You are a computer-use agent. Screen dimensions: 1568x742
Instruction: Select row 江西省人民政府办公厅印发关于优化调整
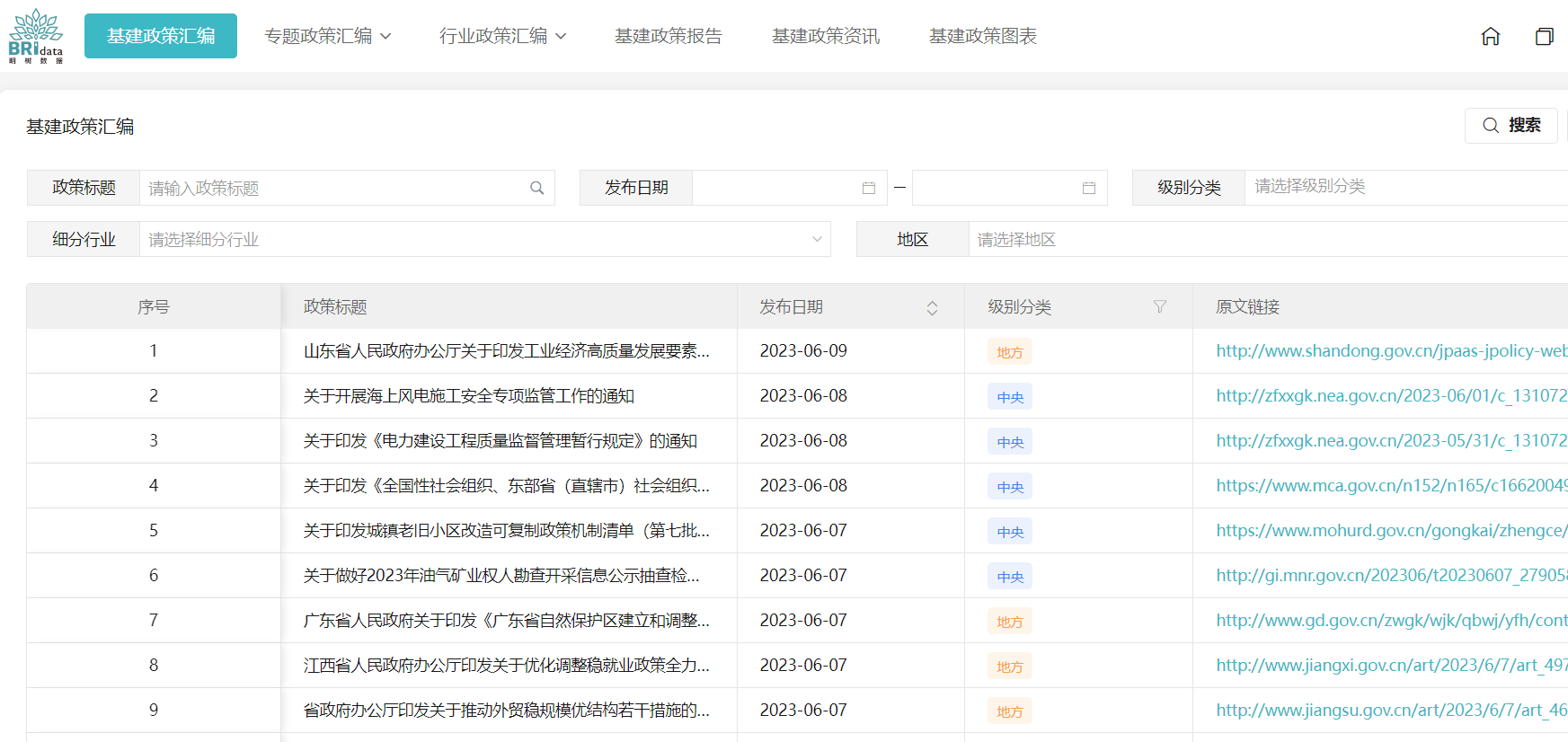507,665
